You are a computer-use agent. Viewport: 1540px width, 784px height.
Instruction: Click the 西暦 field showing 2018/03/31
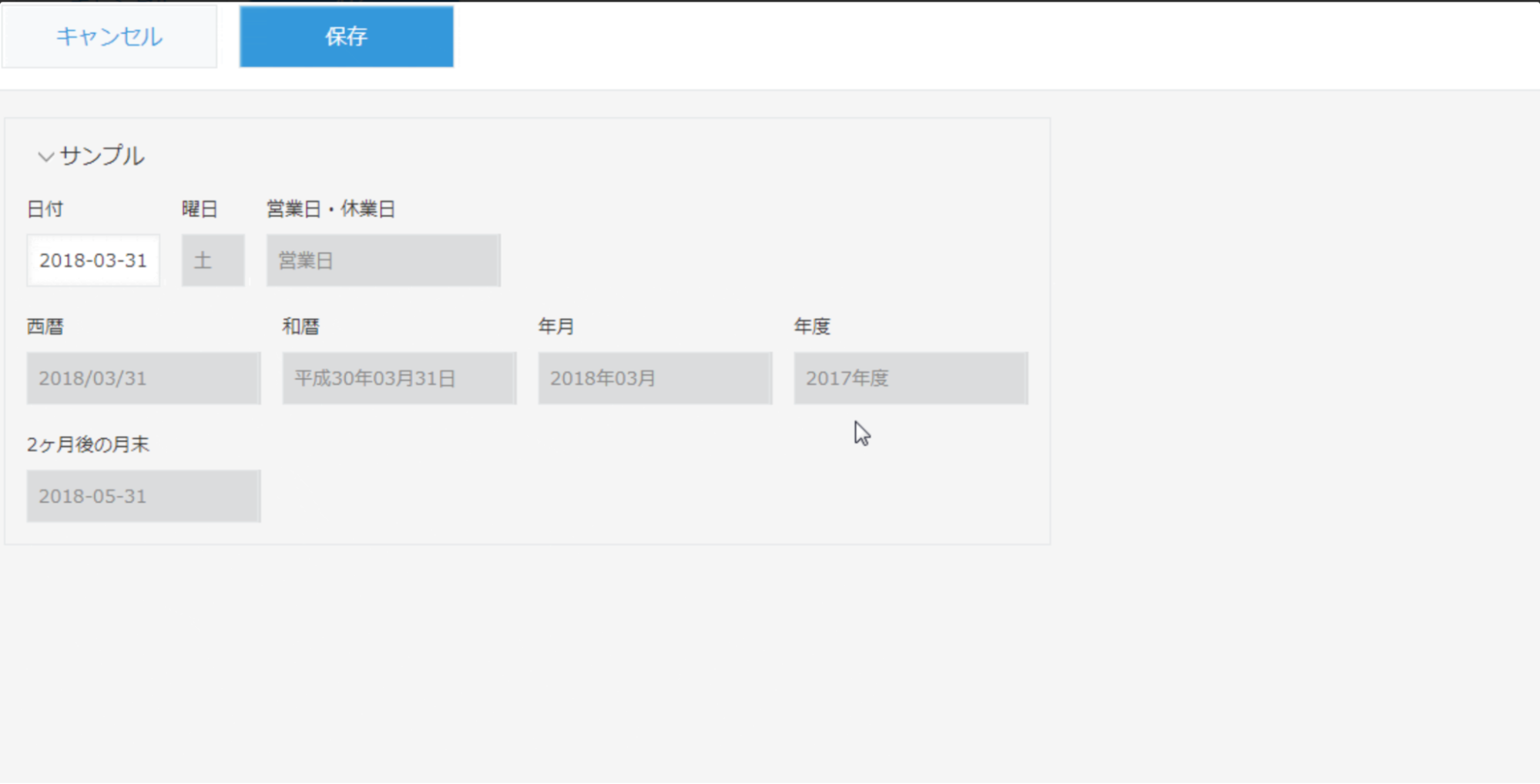point(144,378)
